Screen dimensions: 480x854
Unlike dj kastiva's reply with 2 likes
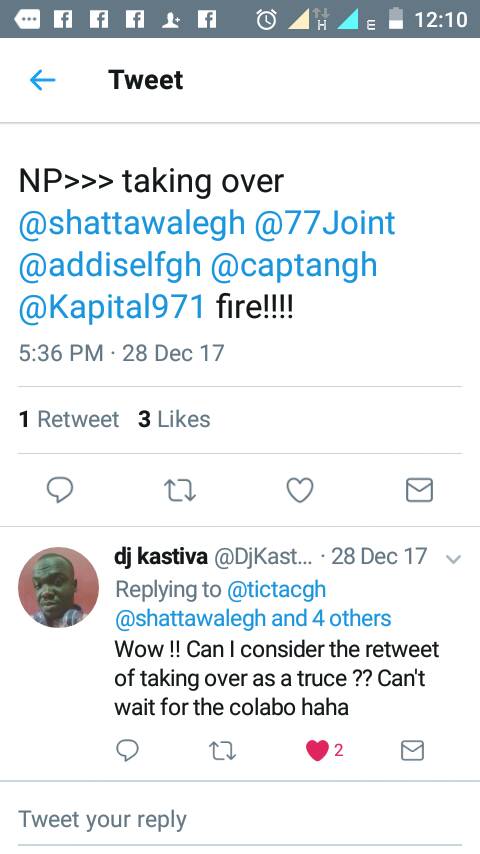pyautogui.click(x=317, y=751)
